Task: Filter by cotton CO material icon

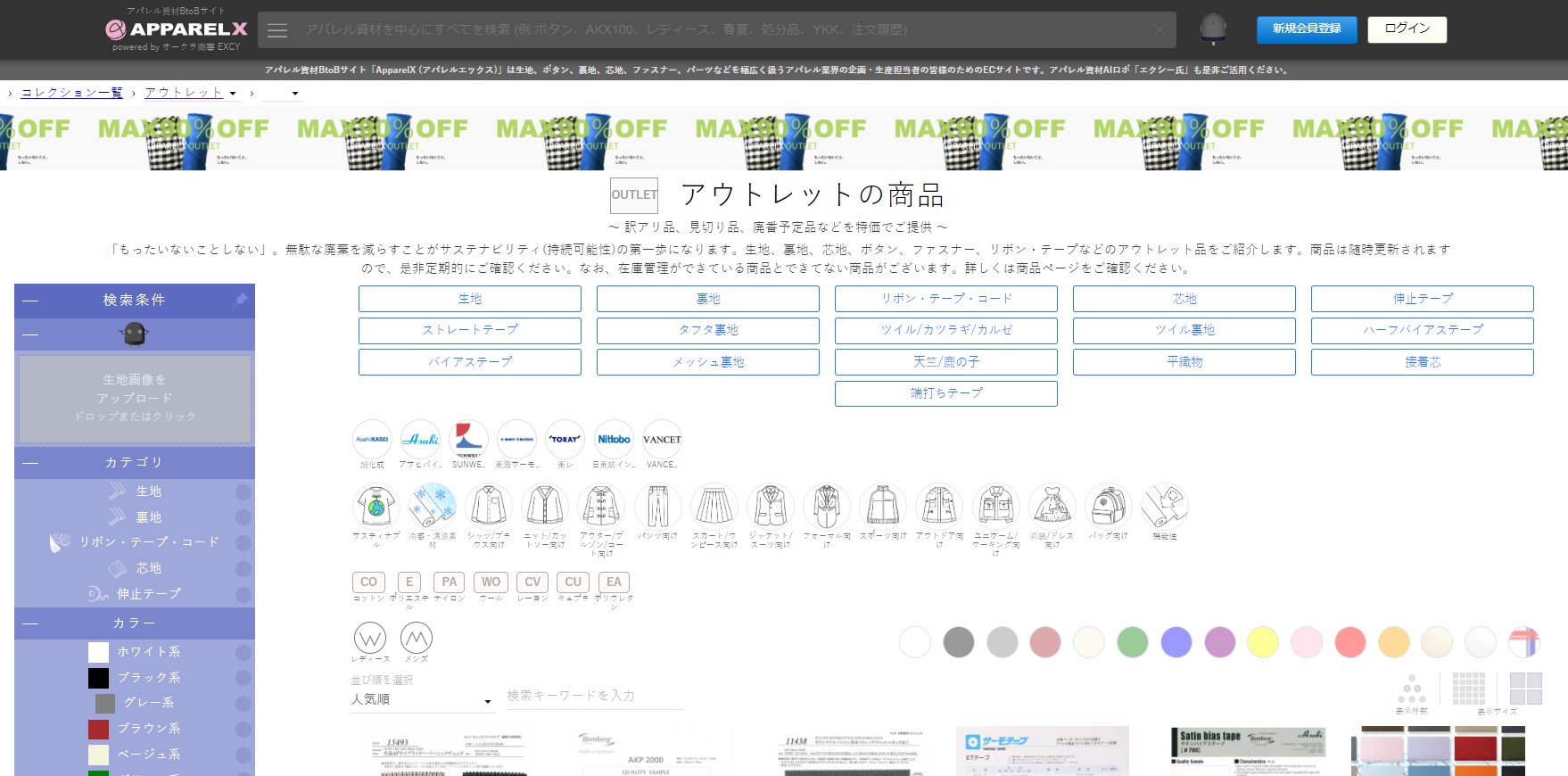Action: pyautogui.click(x=368, y=582)
